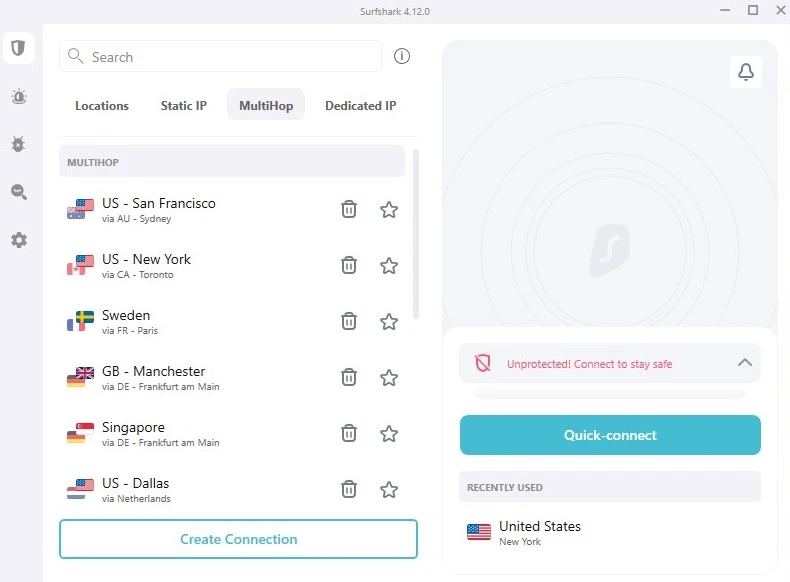Star the GB - Manchester connection
Viewport: 790px width, 582px height.
[x=389, y=377]
